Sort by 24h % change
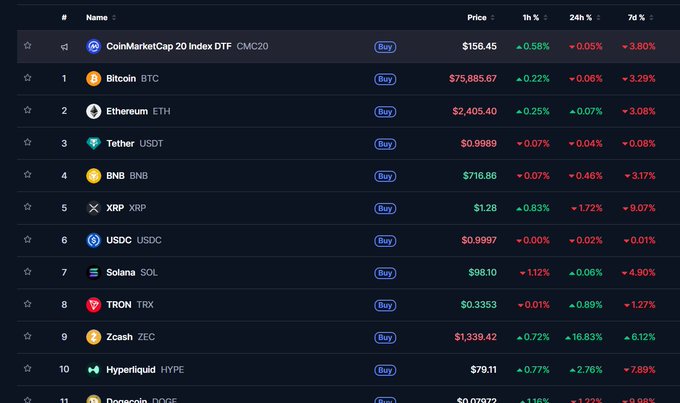Screen dimensions: 680x403 (585, 17)
